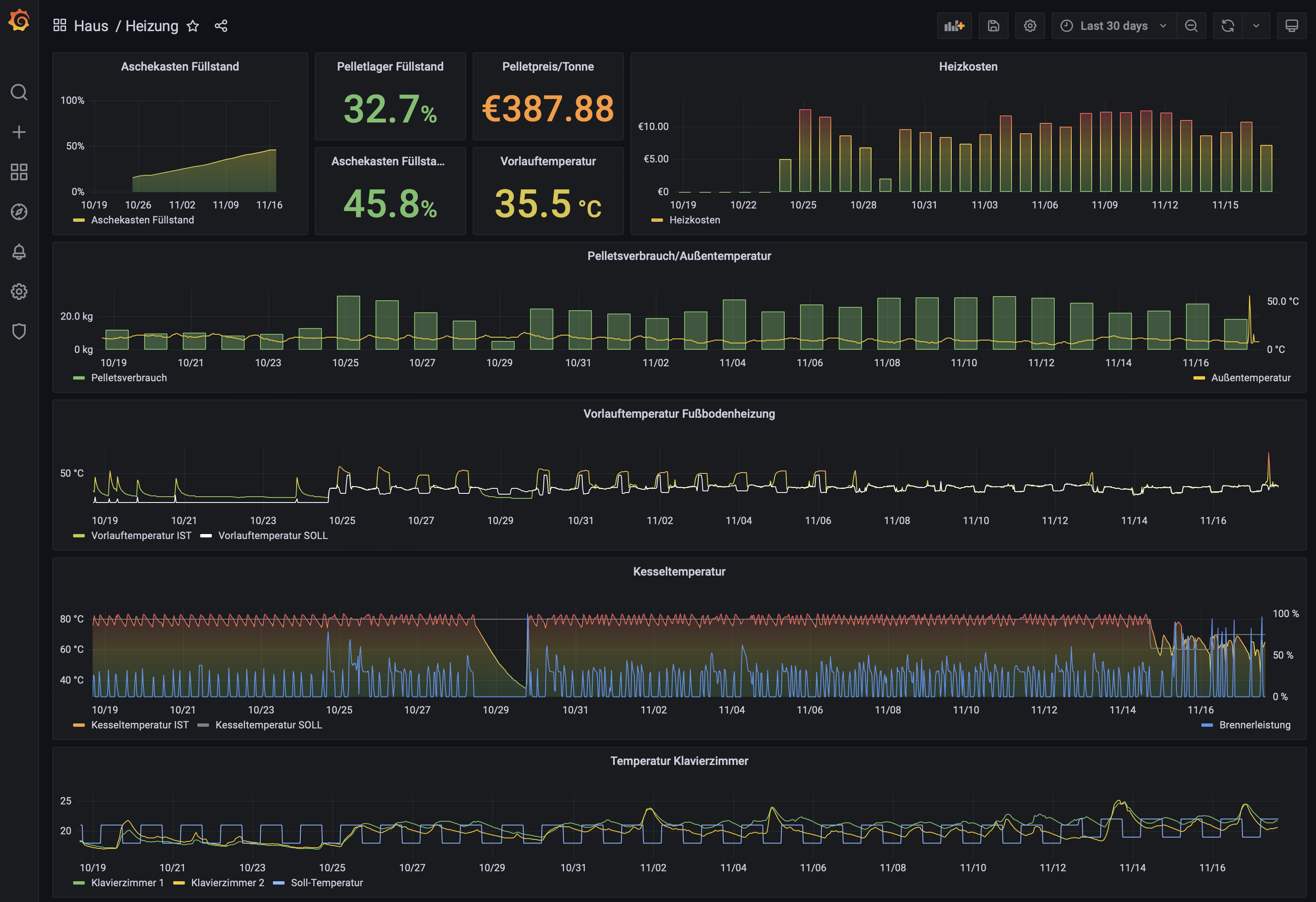Open Dashboards icon in the sidebar
Viewport: 1316px width, 902px height.
19,172
